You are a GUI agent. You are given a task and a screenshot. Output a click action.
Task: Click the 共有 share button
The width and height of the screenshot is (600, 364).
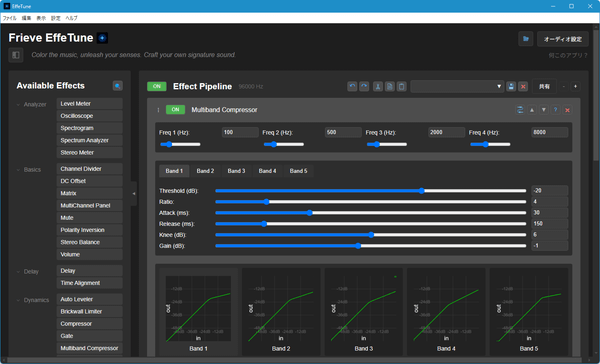click(544, 87)
